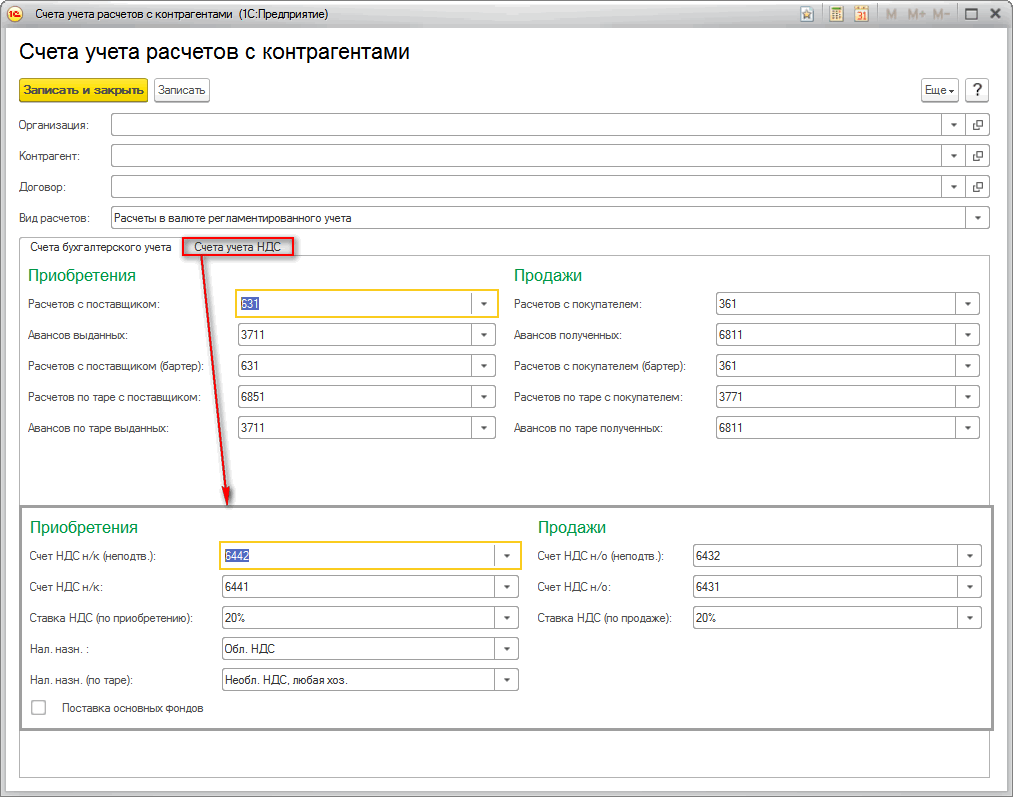Screen dimensions: 1013x797
Task: Open the Расчетов с покупателем account dropdown
Action: point(967,304)
